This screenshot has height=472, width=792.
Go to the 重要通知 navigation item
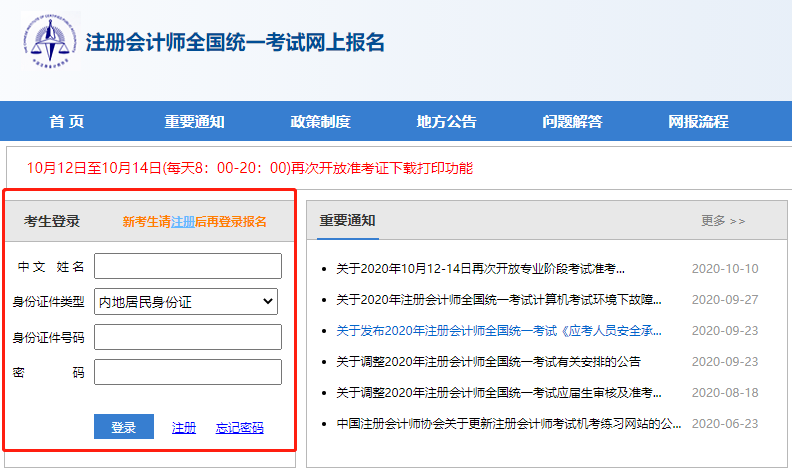point(194,122)
